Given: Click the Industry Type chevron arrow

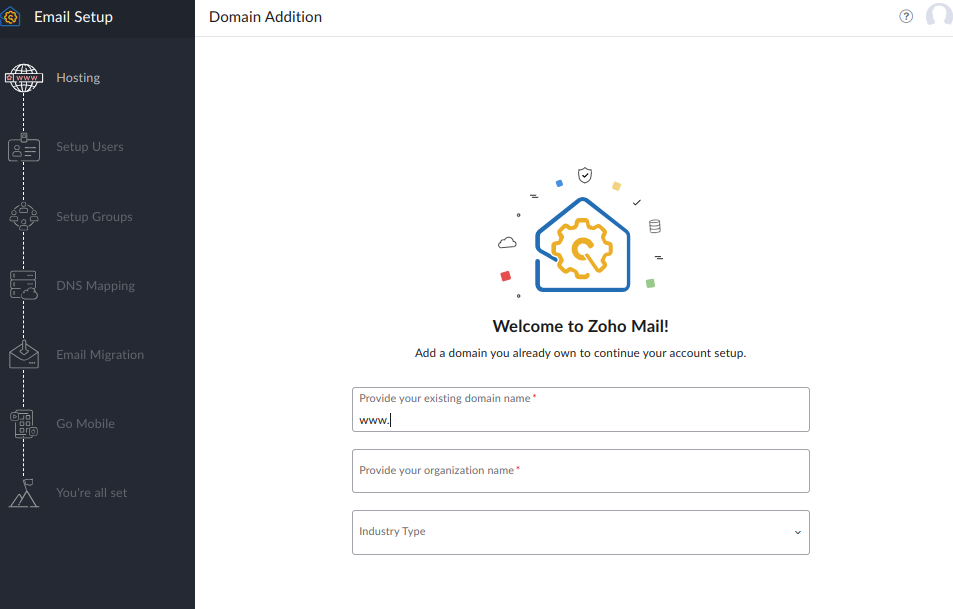Looking at the screenshot, I should click(x=798, y=532).
